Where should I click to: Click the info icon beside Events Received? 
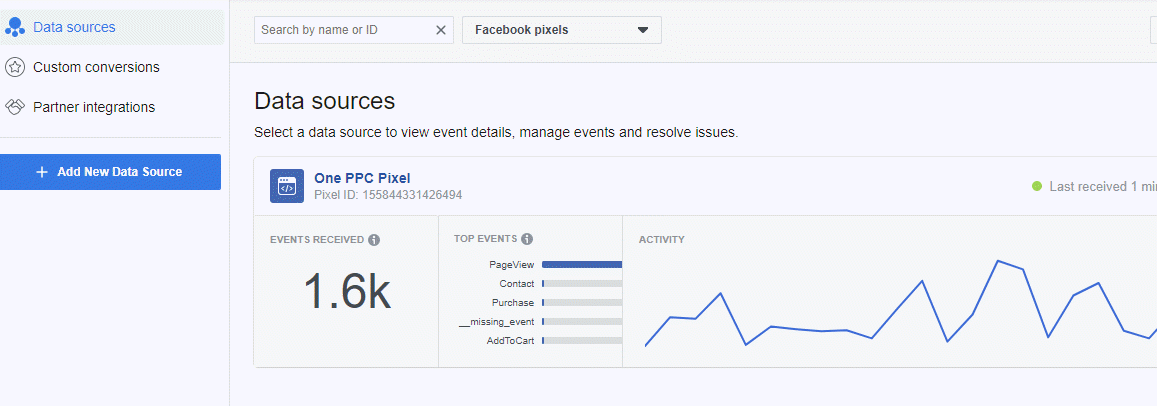pyautogui.click(x=374, y=240)
